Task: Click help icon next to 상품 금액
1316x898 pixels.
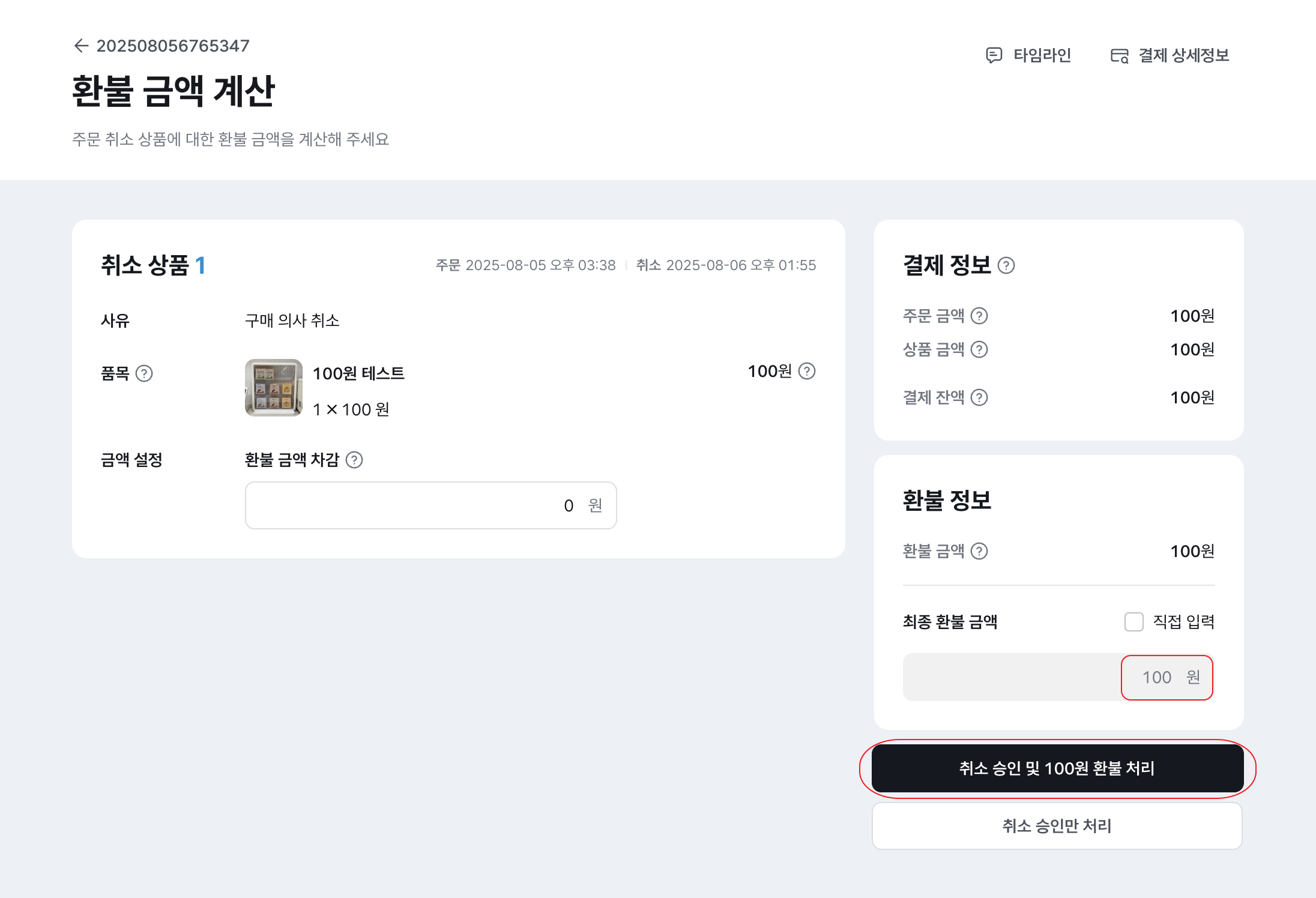Action: tap(979, 349)
